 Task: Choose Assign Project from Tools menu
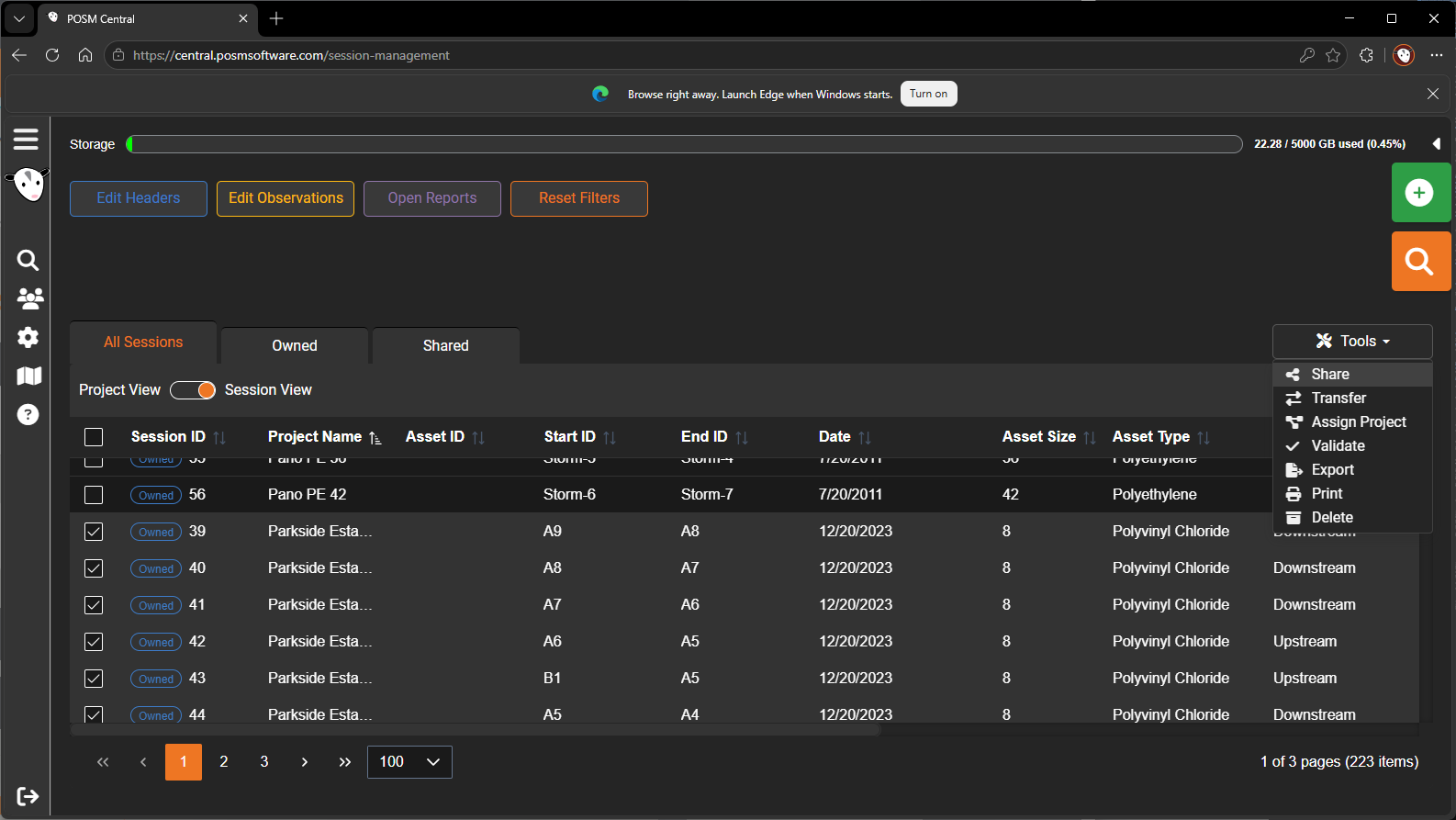tap(1352, 421)
